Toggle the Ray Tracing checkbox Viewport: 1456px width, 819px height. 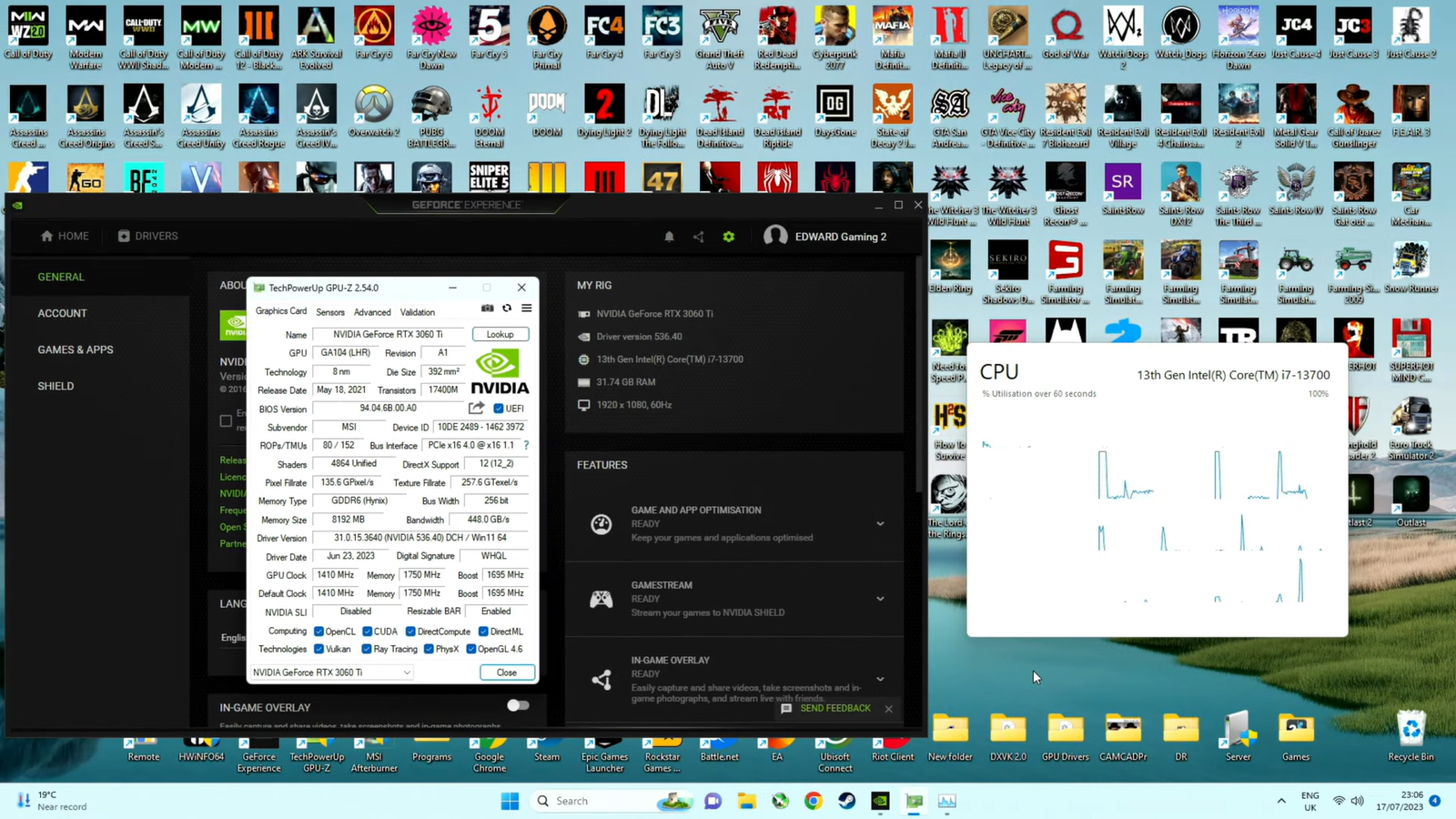point(367,650)
